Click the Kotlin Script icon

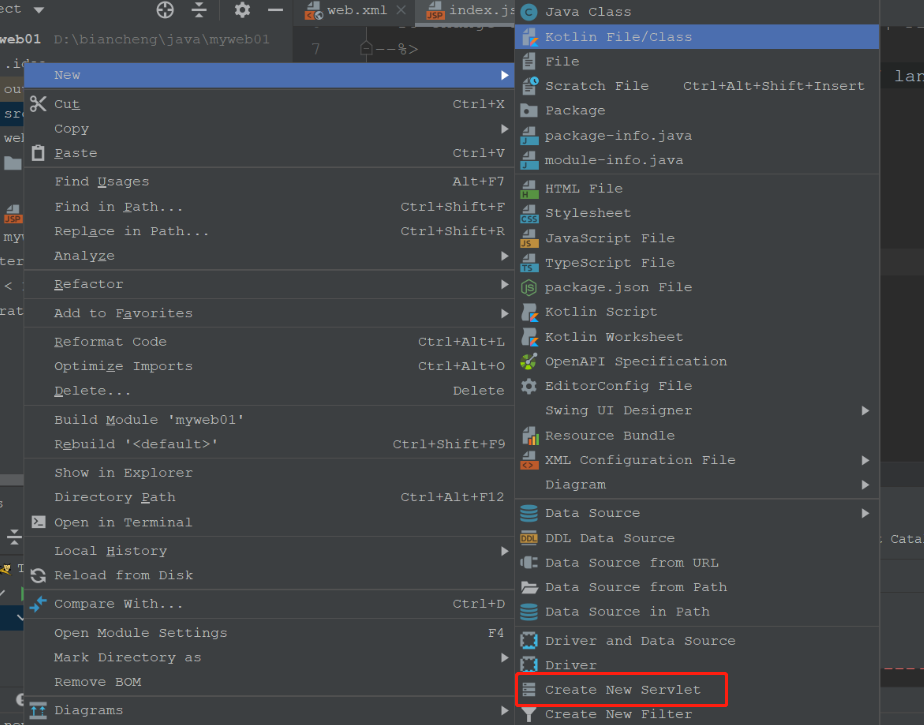(x=529, y=312)
